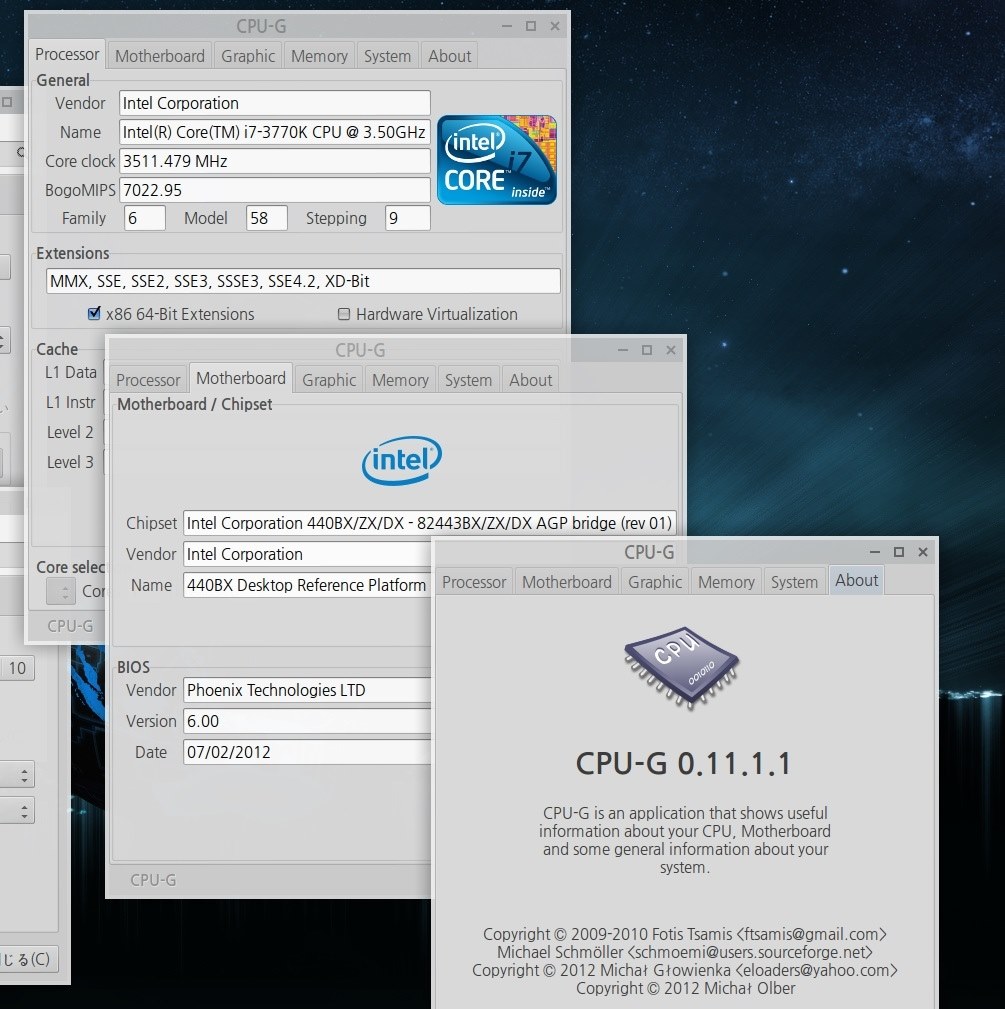This screenshot has width=1005, height=1009.
Task: Open the About tab in the rear CPU-G window
Action: coord(450,56)
